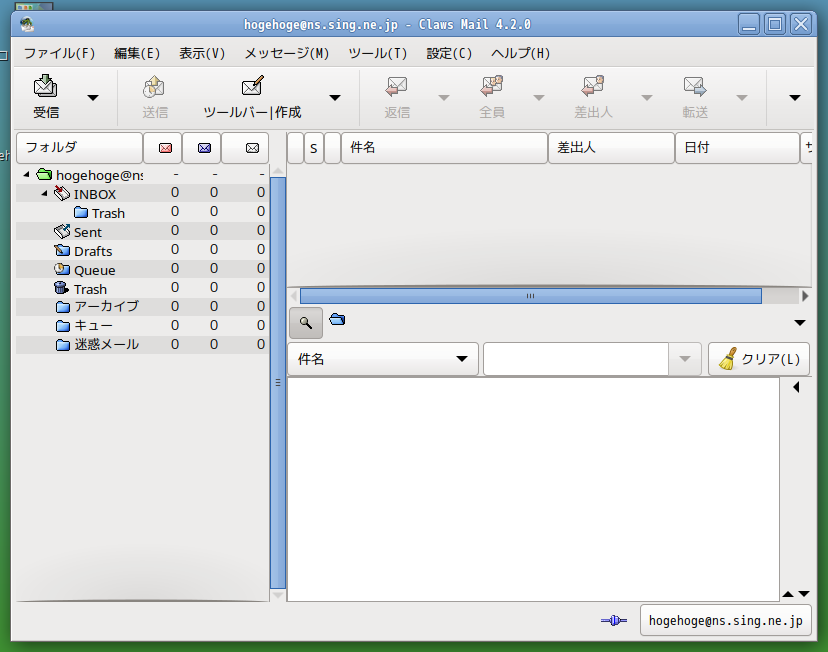The image size is (828, 652).
Task: Click the next message down arrow
Action: coord(804,594)
